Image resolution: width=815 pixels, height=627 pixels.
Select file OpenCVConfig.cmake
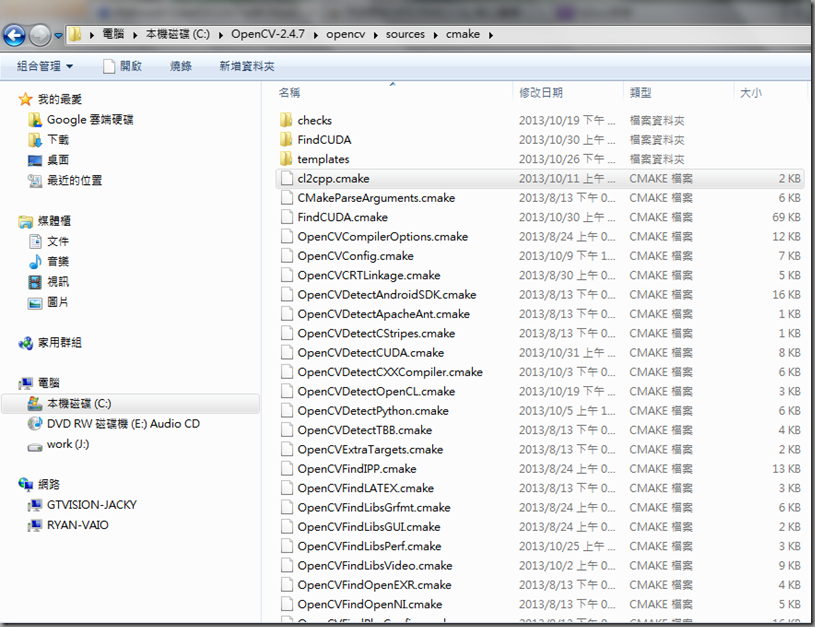(x=356, y=256)
